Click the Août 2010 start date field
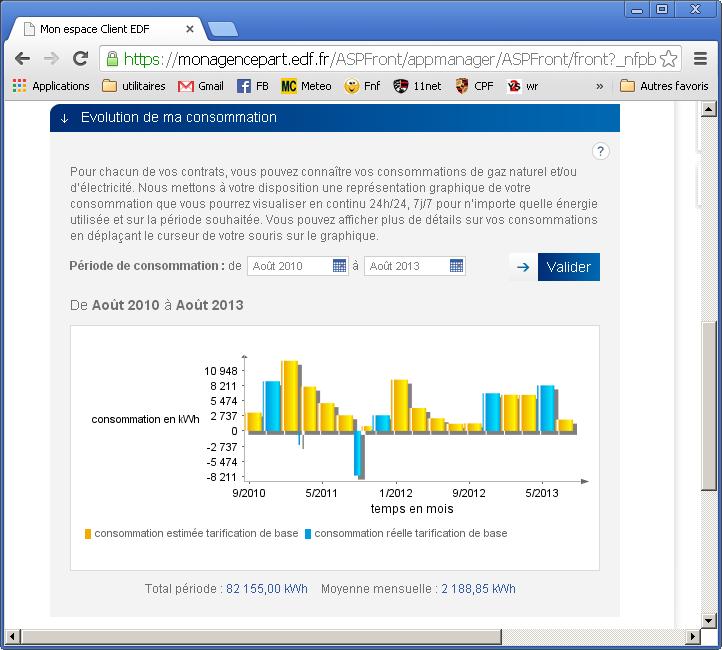722x650 pixels. coord(288,266)
